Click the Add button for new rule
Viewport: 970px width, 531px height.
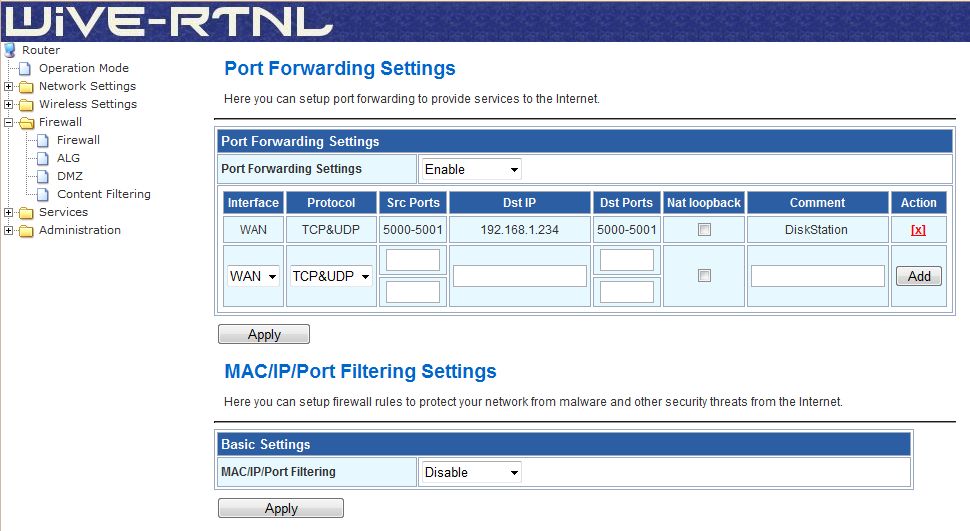pyautogui.click(x=919, y=276)
